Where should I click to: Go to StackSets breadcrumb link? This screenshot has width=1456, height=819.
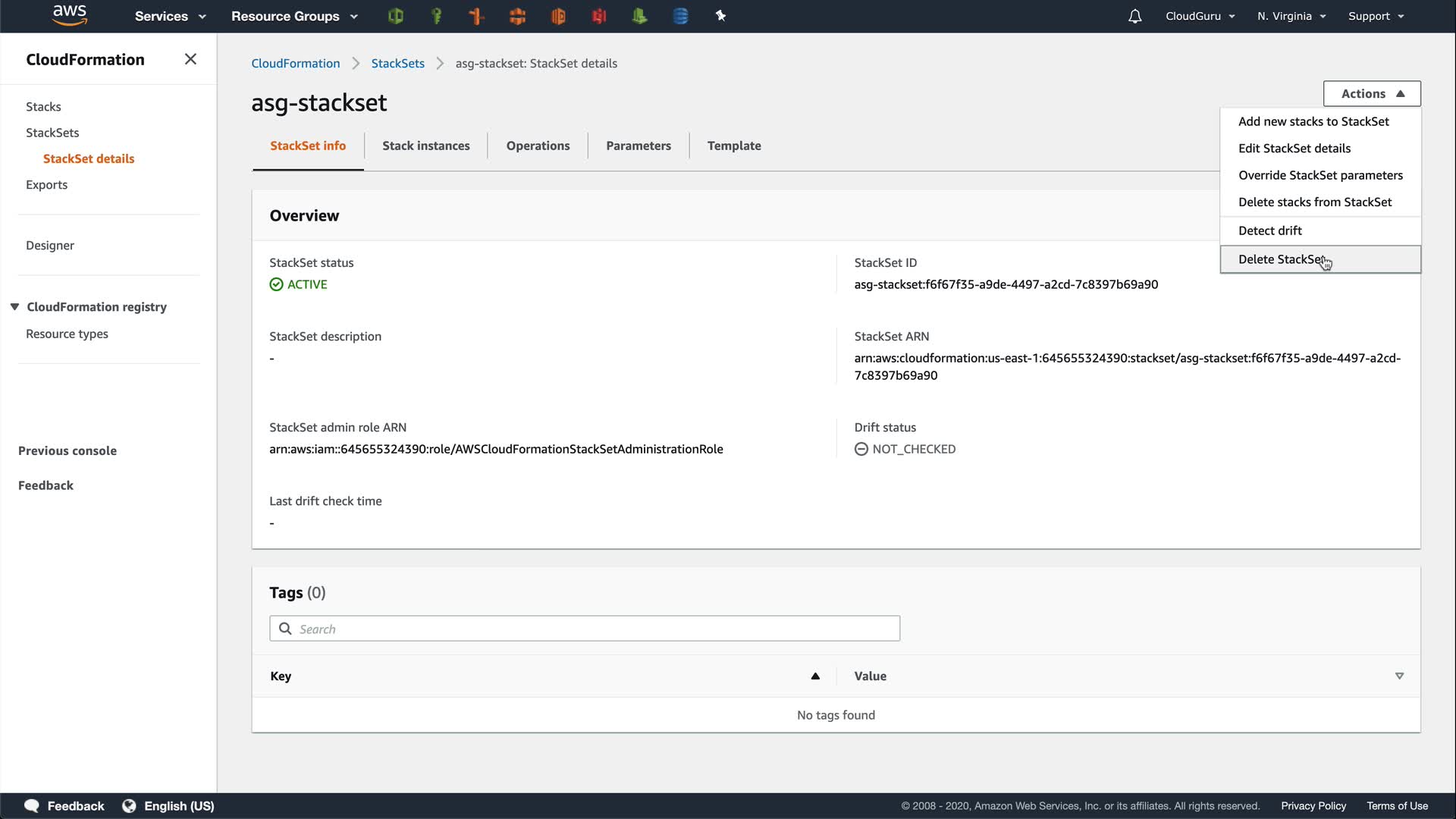point(397,64)
